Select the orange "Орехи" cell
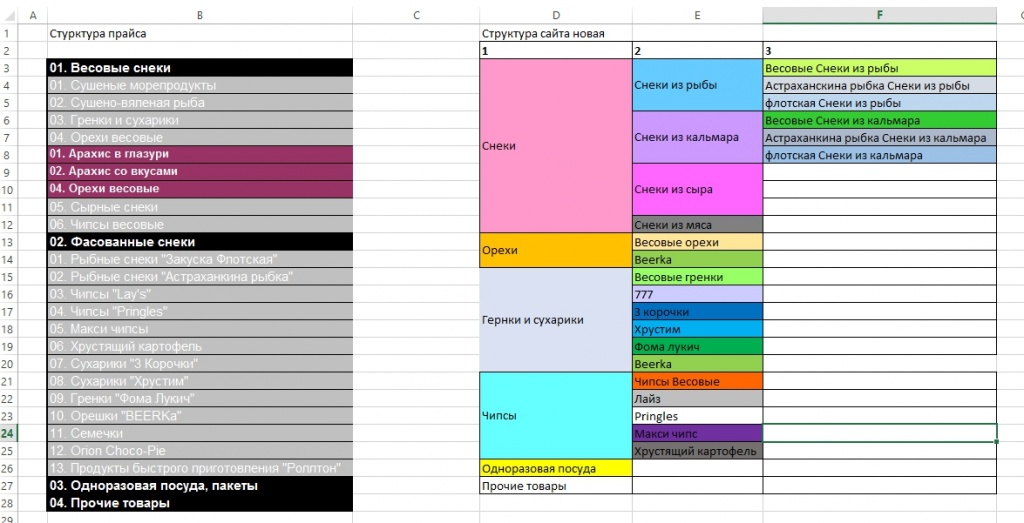1024x523 pixels. pos(556,251)
